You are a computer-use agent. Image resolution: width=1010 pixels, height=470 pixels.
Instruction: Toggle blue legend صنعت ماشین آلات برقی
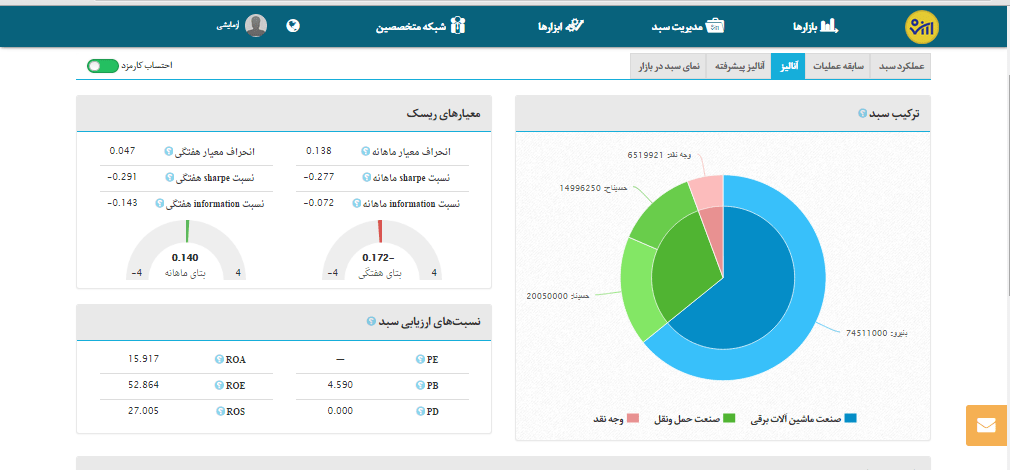click(x=804, y=418)
